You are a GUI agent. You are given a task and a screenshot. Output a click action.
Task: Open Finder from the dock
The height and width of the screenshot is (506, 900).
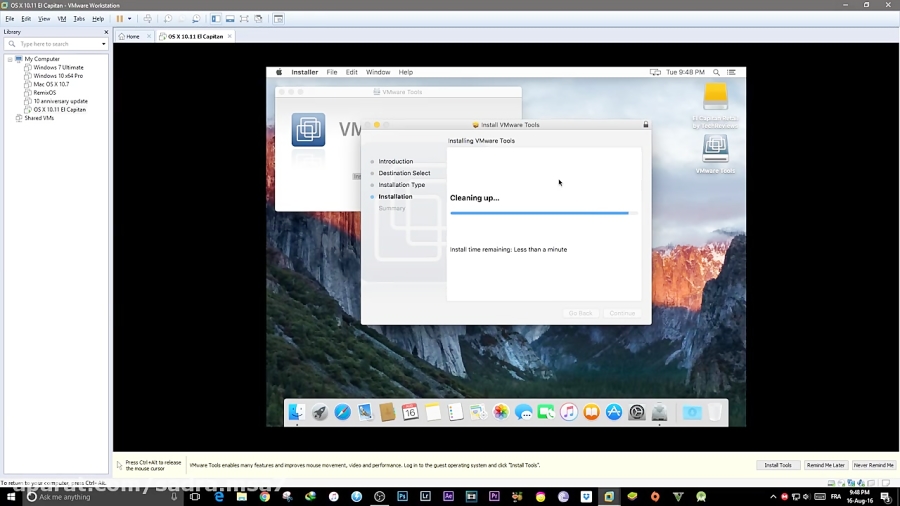pos(297,412)
